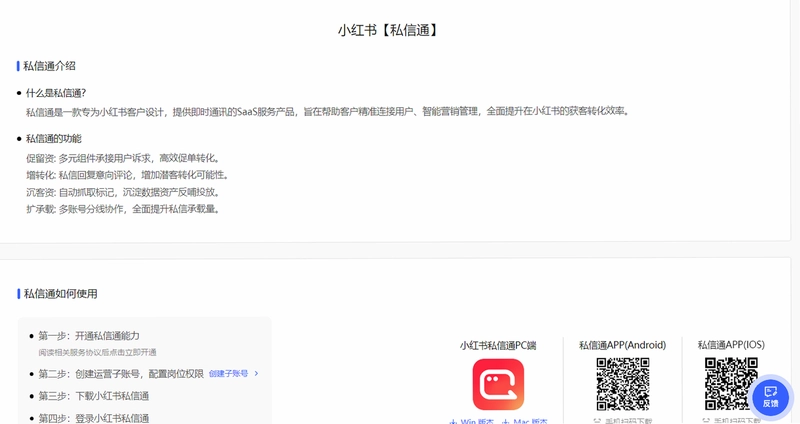
Task: Select the page title 小红书【私信通】
Action: point(388,30)
